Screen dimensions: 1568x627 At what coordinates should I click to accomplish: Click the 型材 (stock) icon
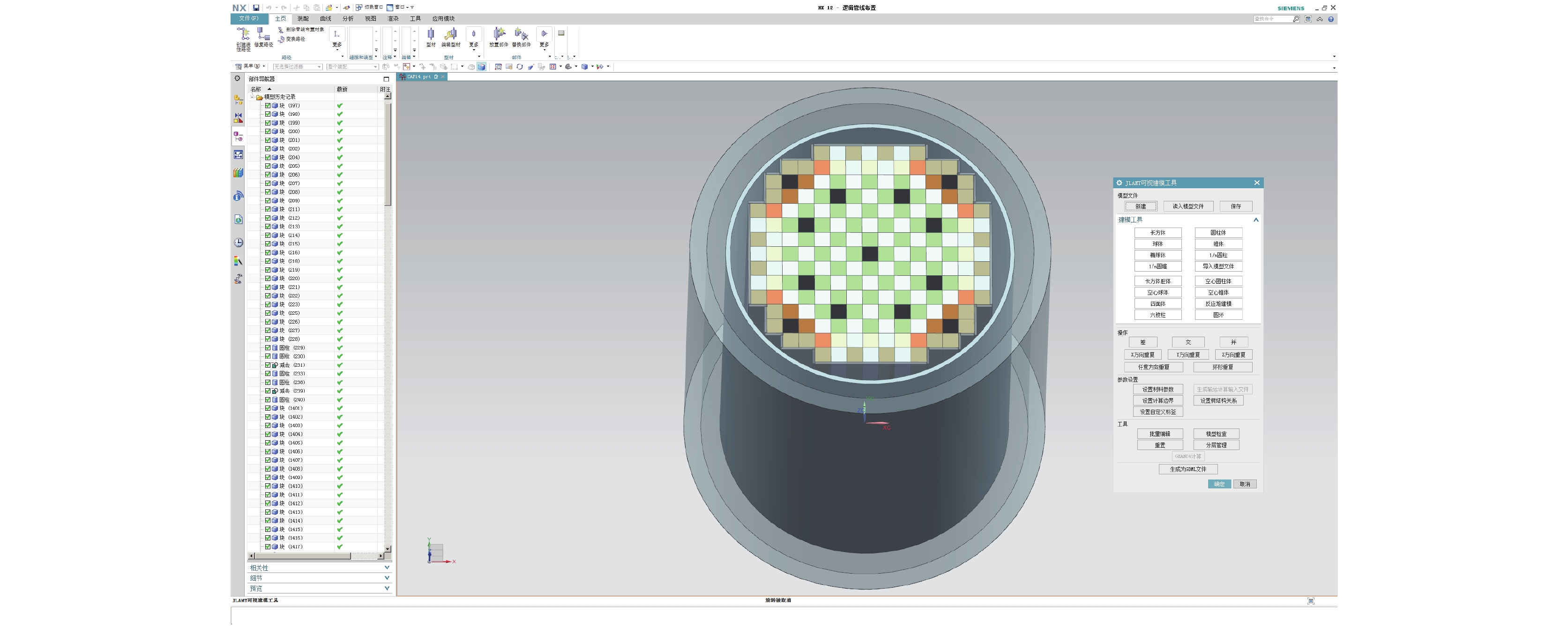coord(431,37)
